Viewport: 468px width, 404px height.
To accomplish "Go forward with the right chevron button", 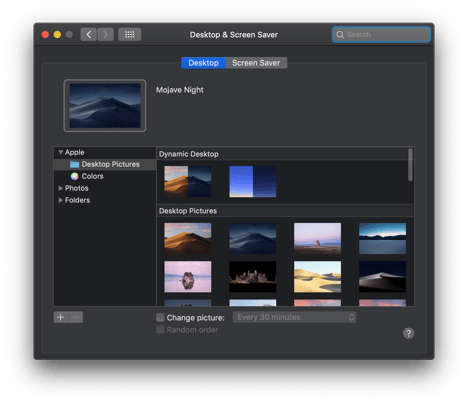I will [105, 34].
